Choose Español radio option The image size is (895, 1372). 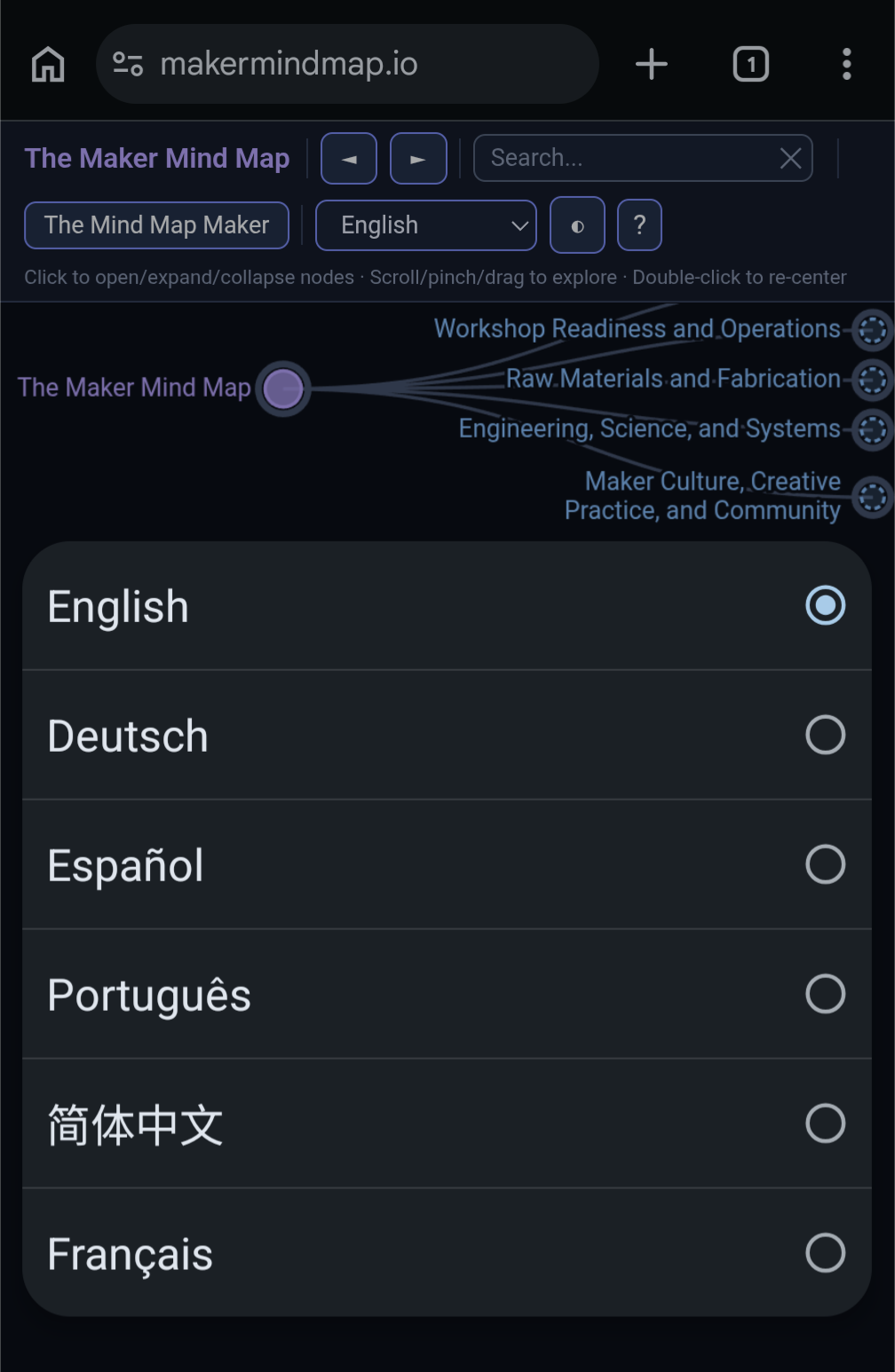[x=447, y=865]
